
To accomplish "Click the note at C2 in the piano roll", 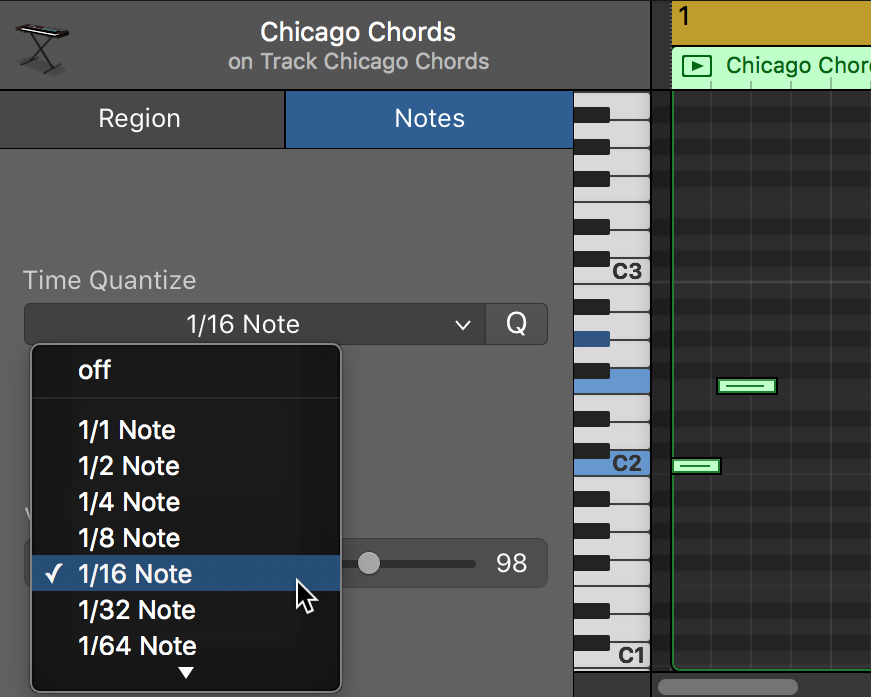I will pos(696,465).
